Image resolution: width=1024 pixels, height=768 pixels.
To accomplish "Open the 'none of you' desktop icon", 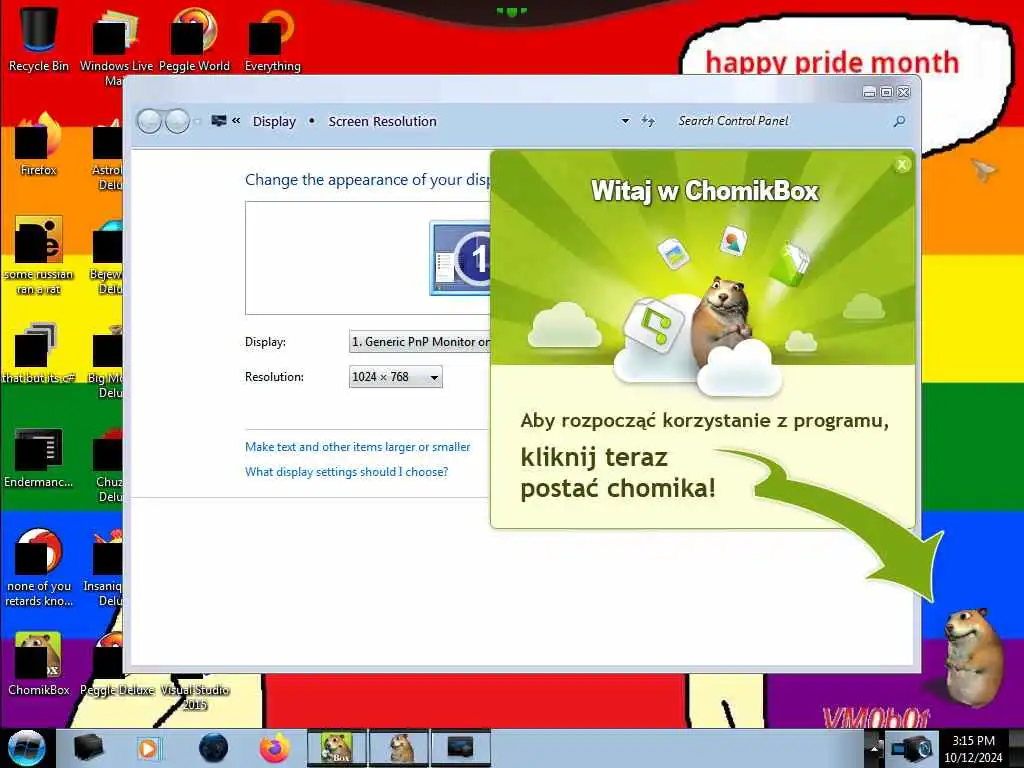I will click(x=39, y=567).
